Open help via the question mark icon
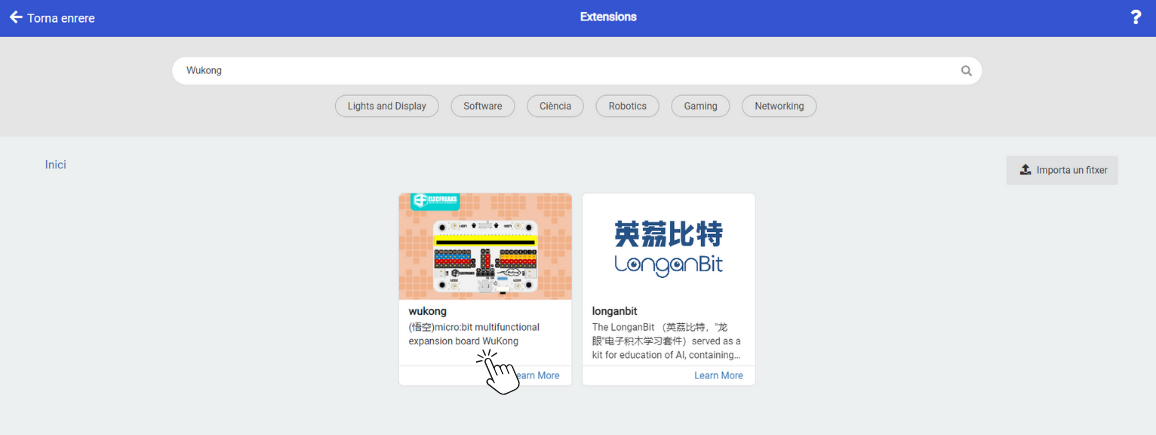Screen dimensions: 1156x435 [x=1135, y=17]
